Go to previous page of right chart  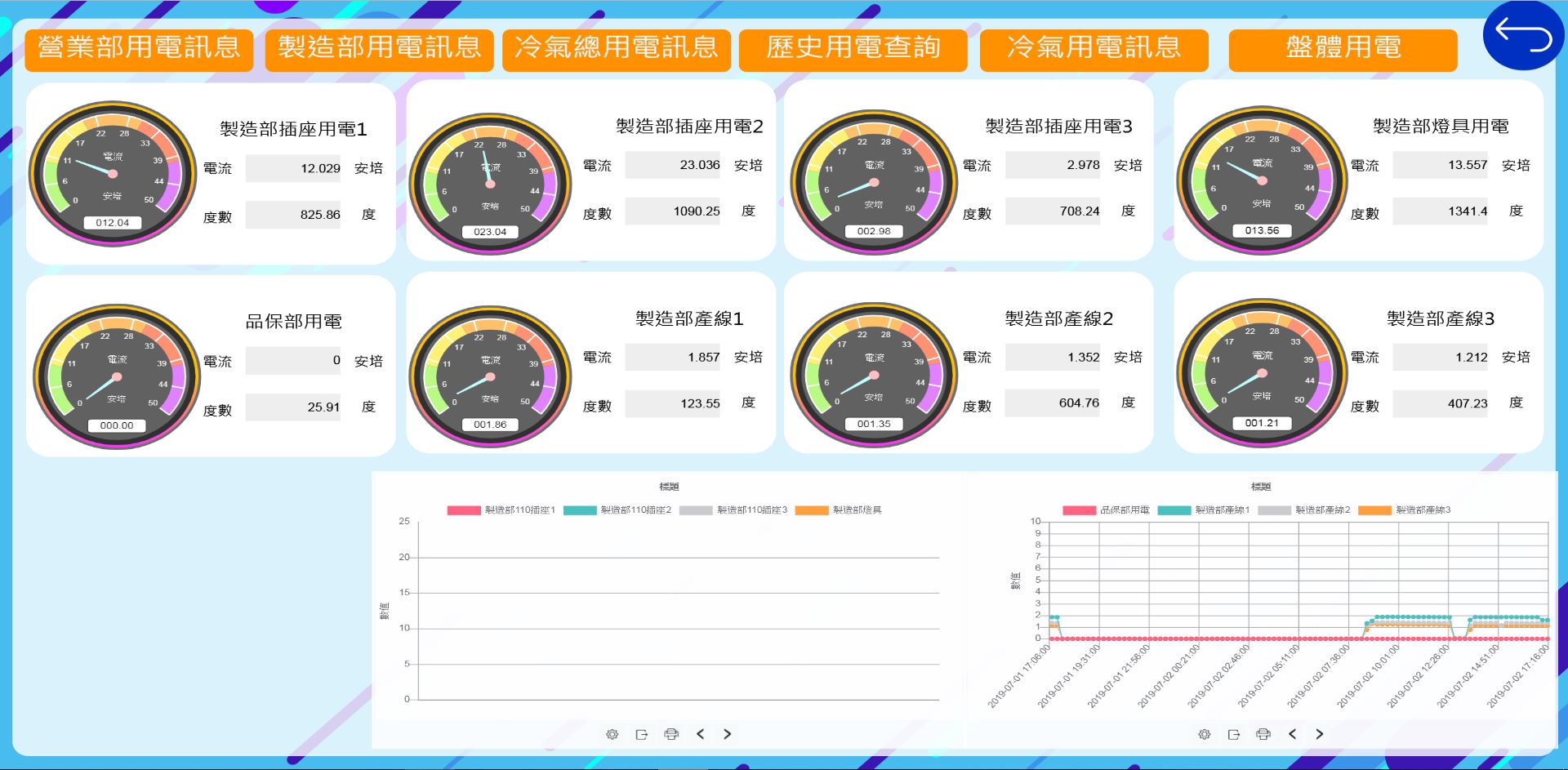click(1292, 734)
